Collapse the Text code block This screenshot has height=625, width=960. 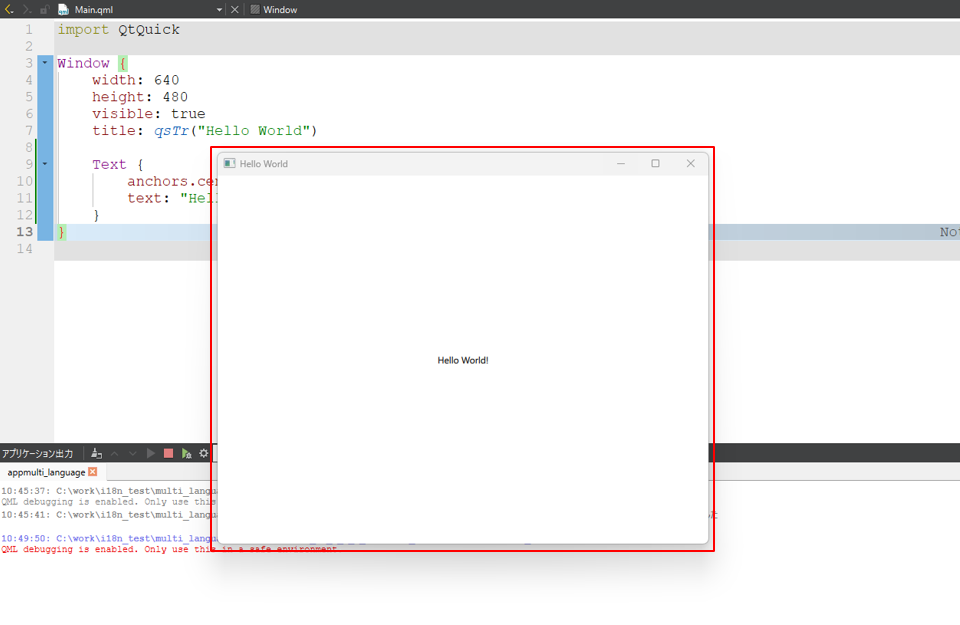coord(45,164)
